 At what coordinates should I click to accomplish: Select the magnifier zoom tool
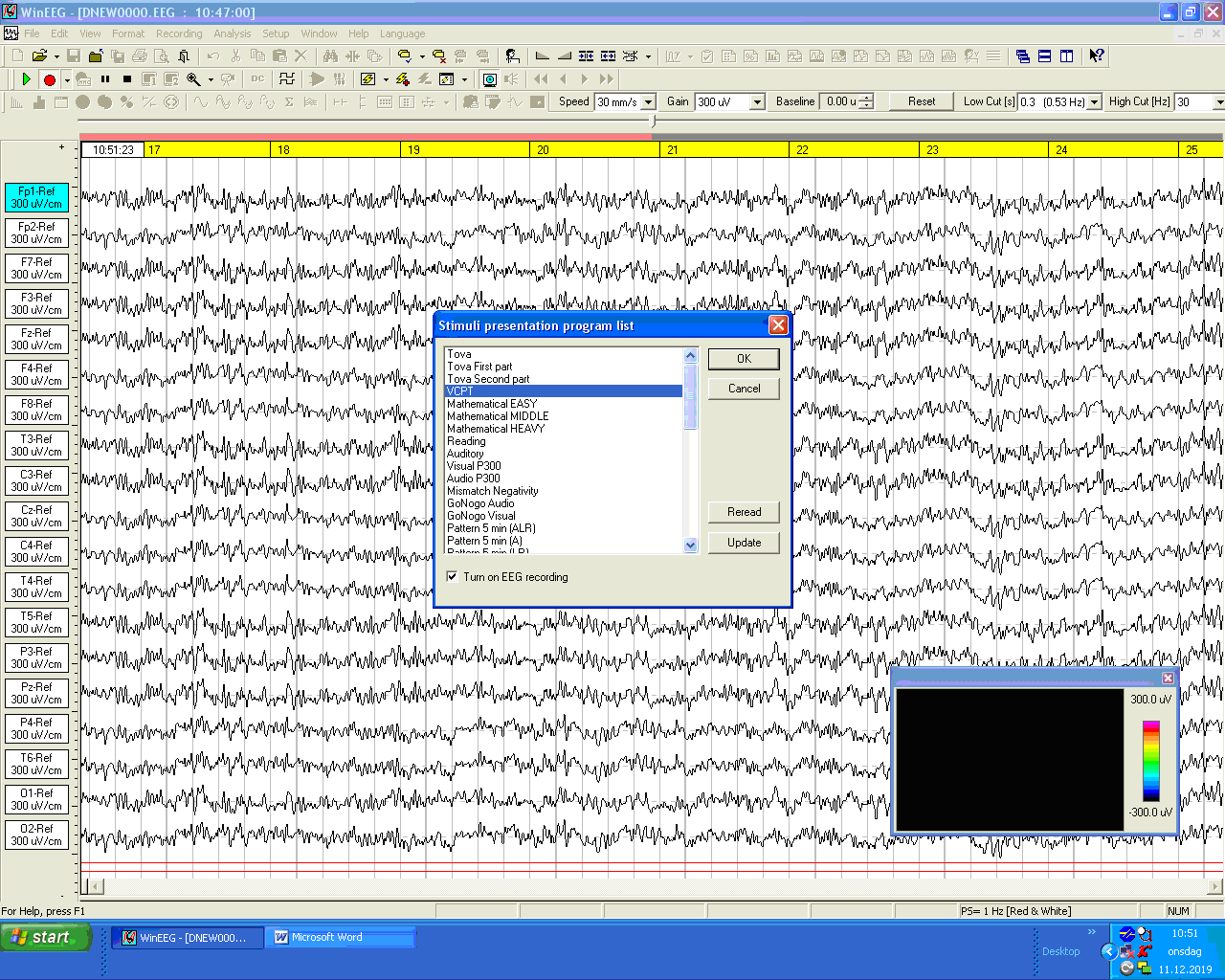click(193, 79)
